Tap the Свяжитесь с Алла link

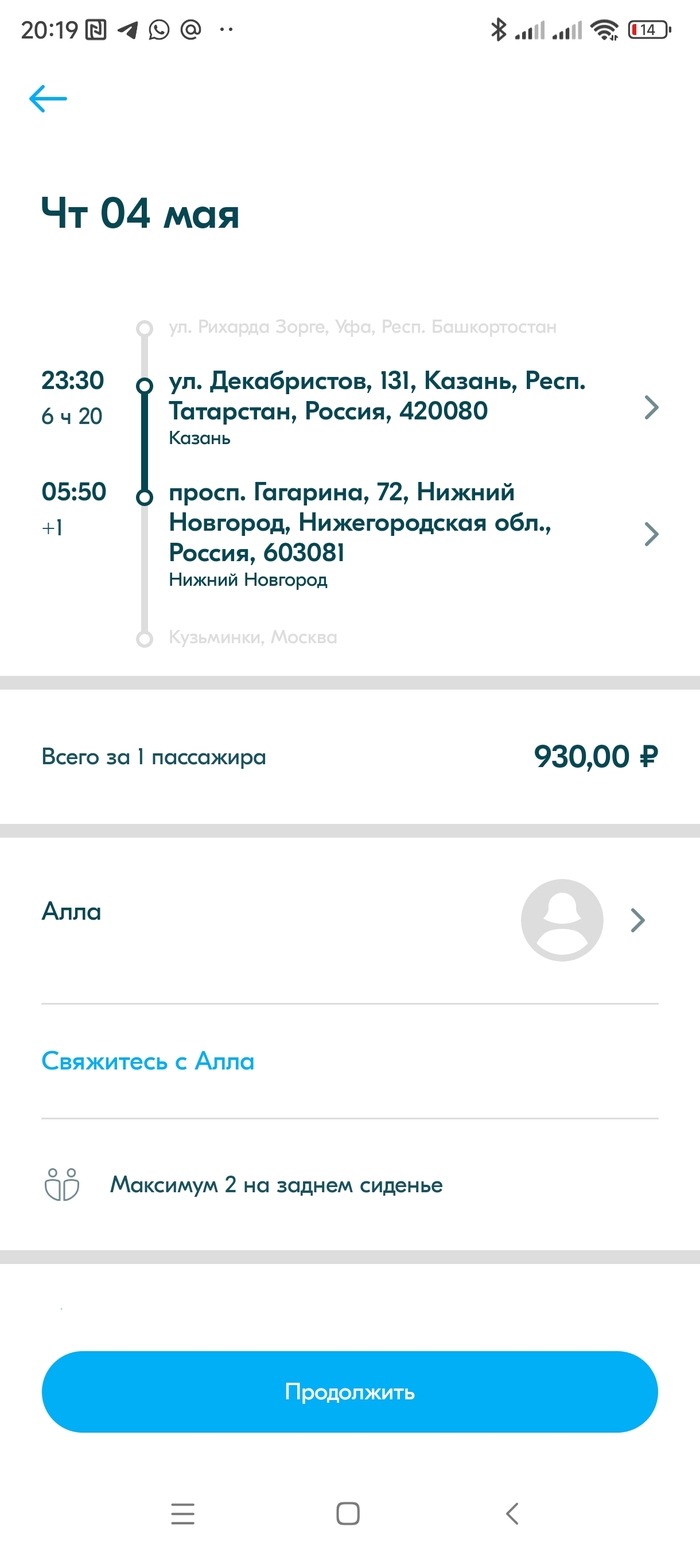pyautogui.click(x=148, y=1061)
